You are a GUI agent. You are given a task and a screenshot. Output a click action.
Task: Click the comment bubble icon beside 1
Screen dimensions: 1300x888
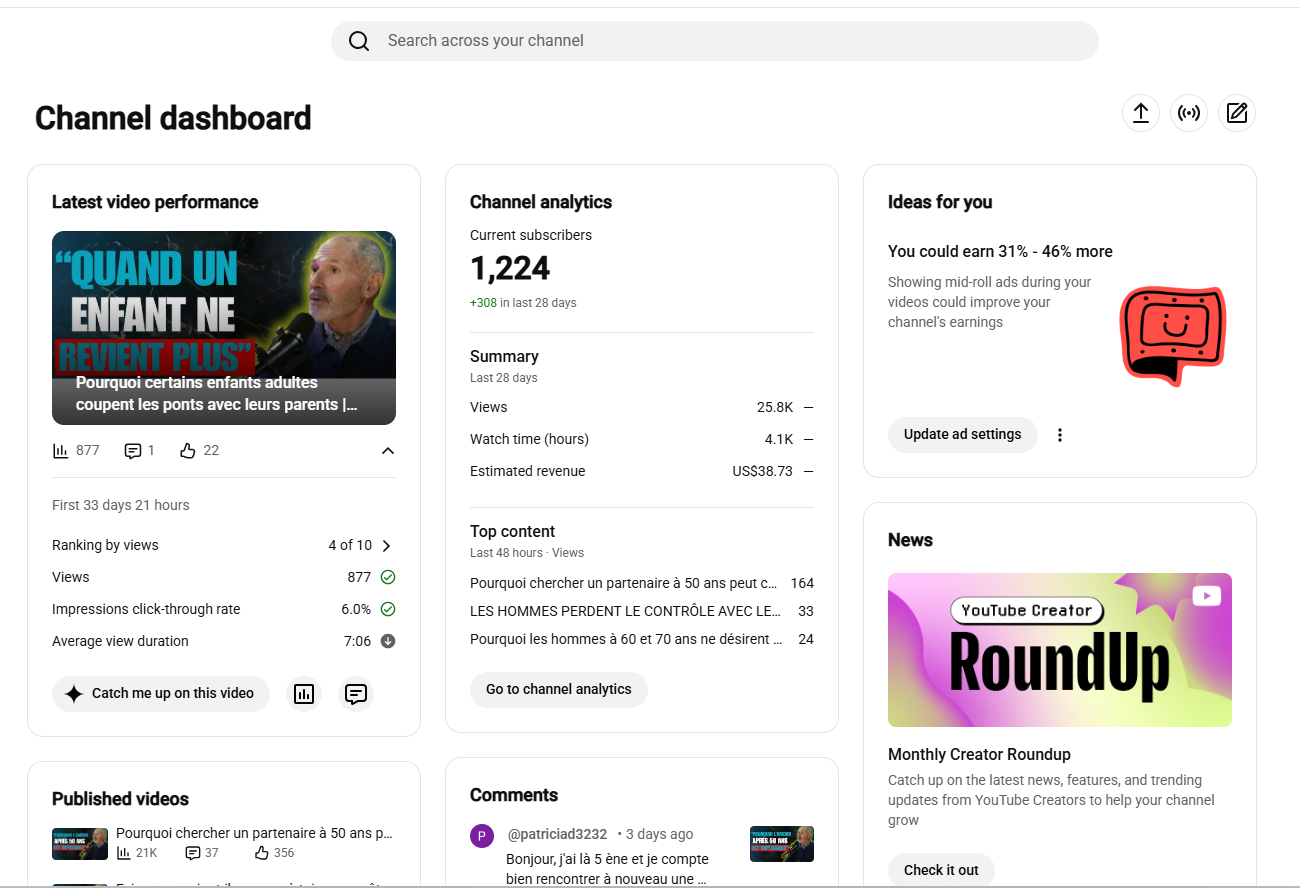[x=133, y=451]
